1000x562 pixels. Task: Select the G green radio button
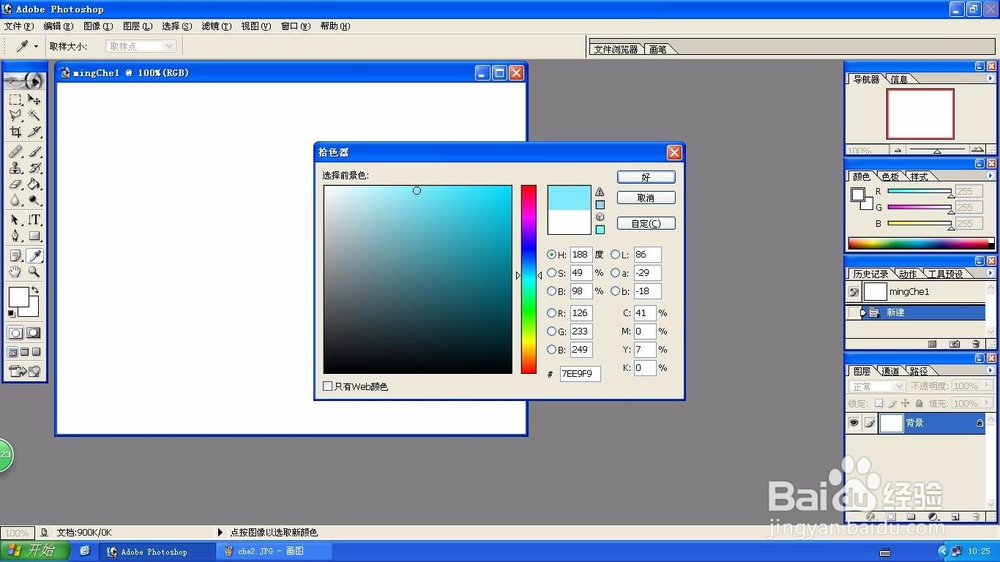click(x=552, y=331)
